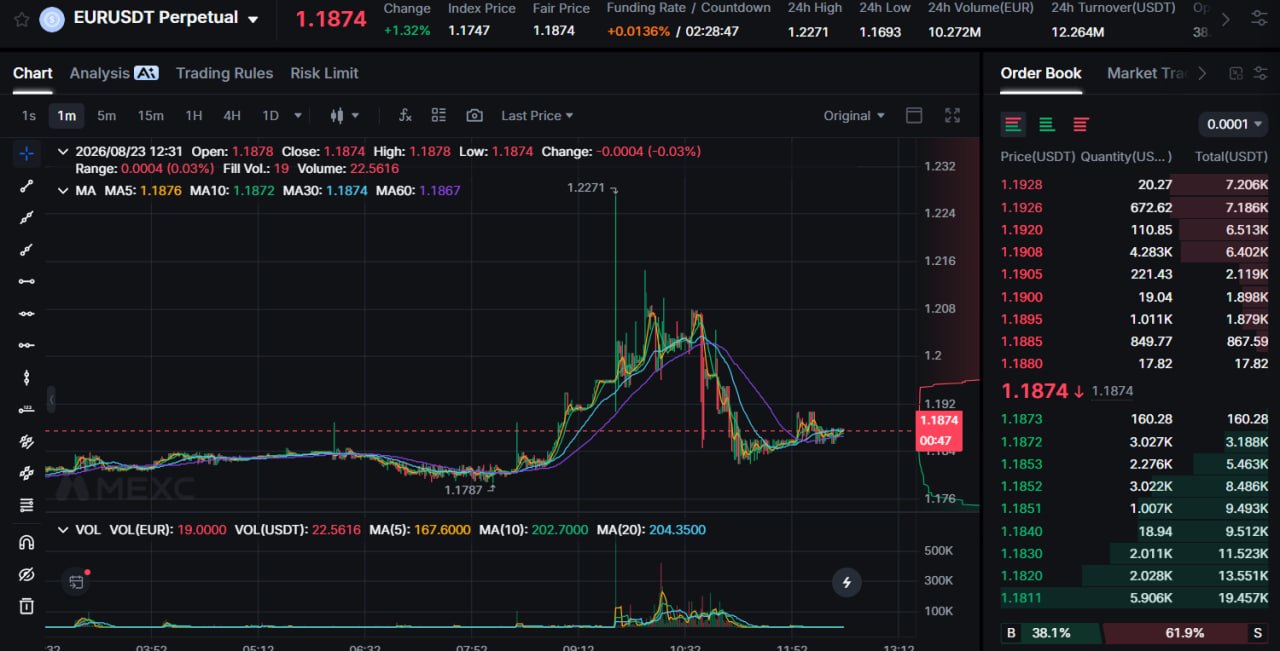Show bids-only green order book view

tap(1047, 124)
